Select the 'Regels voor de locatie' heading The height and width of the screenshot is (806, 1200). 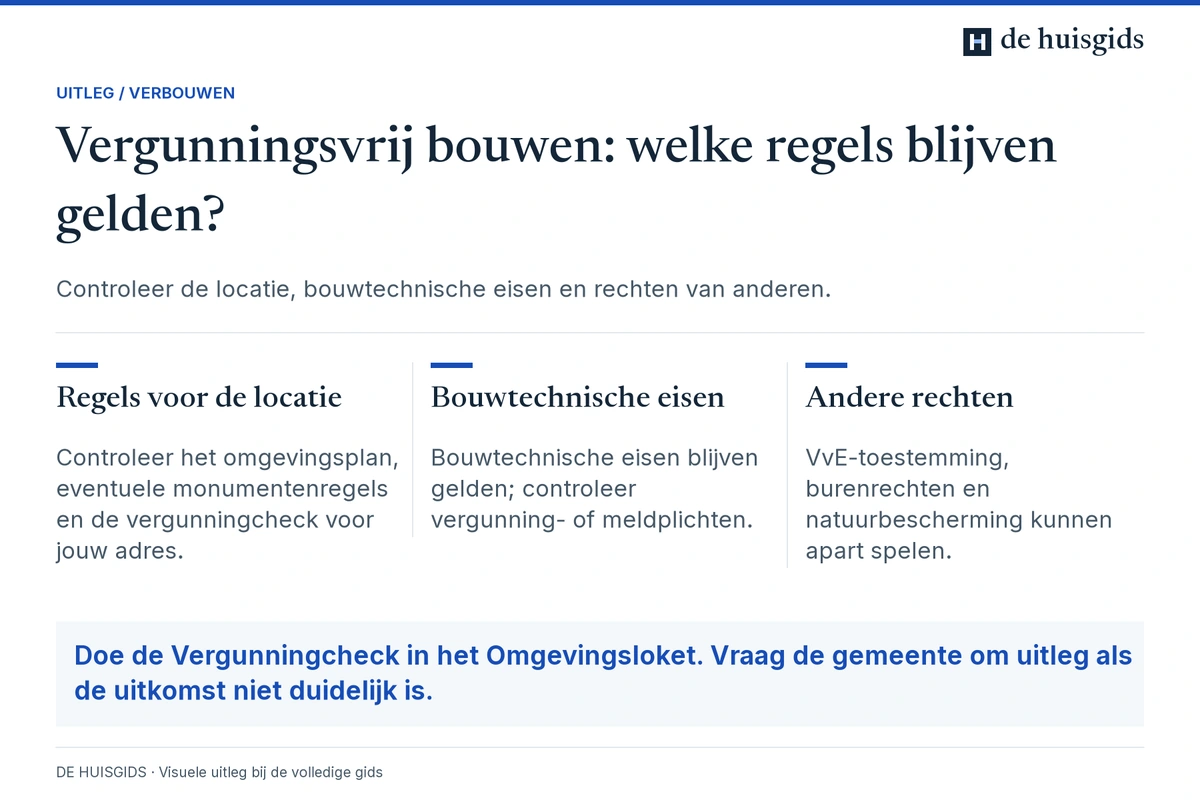pyautogui.click(x=199, y=397)
